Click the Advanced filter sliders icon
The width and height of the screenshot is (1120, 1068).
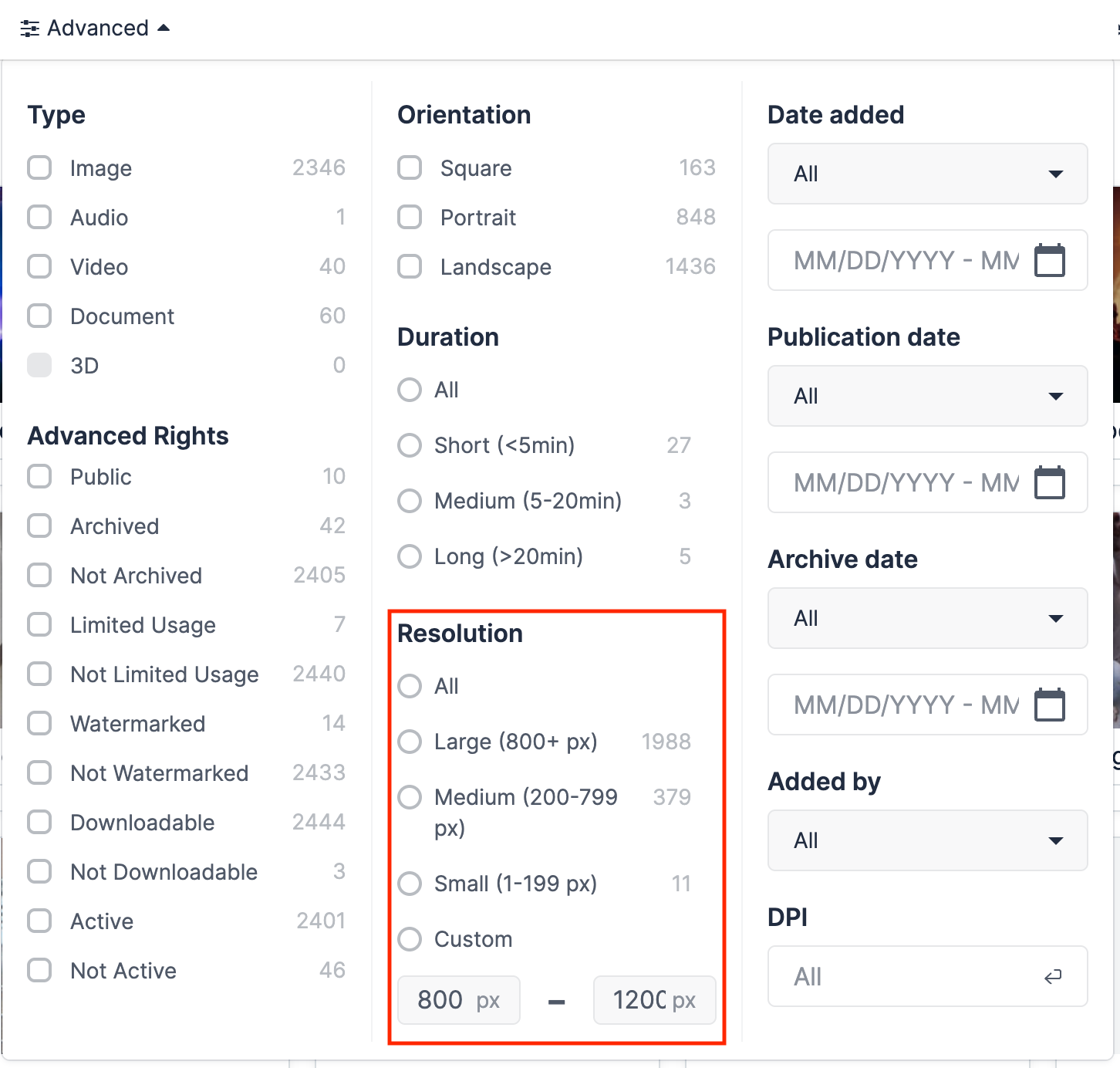click(29, 29)
